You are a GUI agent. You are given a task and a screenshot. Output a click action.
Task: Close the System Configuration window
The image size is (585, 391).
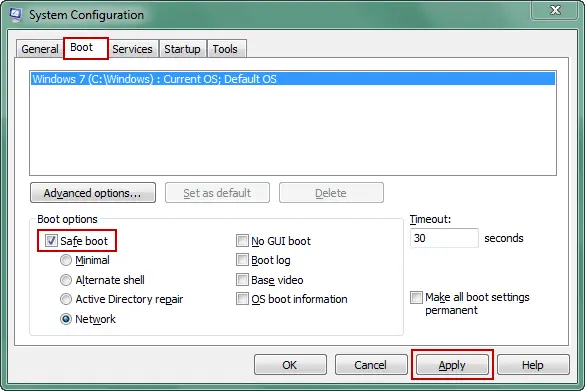(x=555, y=10)
